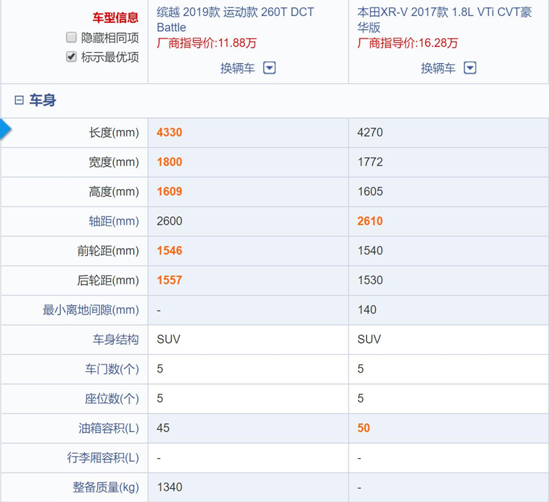The image size is (549, 502).
Task: Uncheck the 标示最优项 checkbox
Action: tap(71, 56)
